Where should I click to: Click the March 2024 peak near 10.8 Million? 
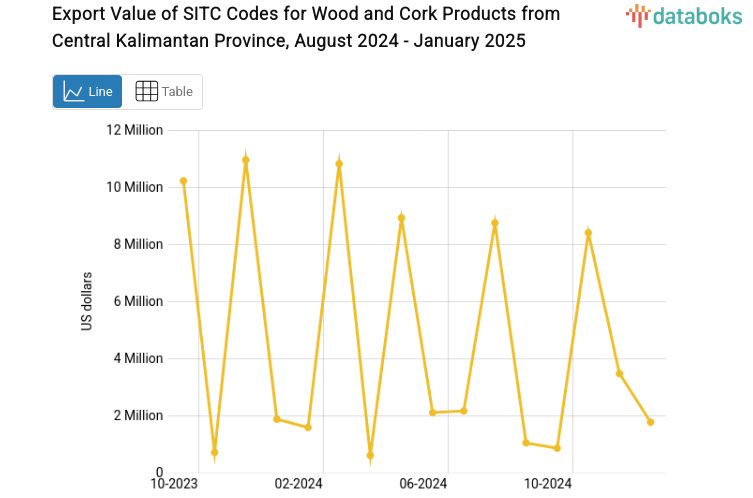click(339, 164)
